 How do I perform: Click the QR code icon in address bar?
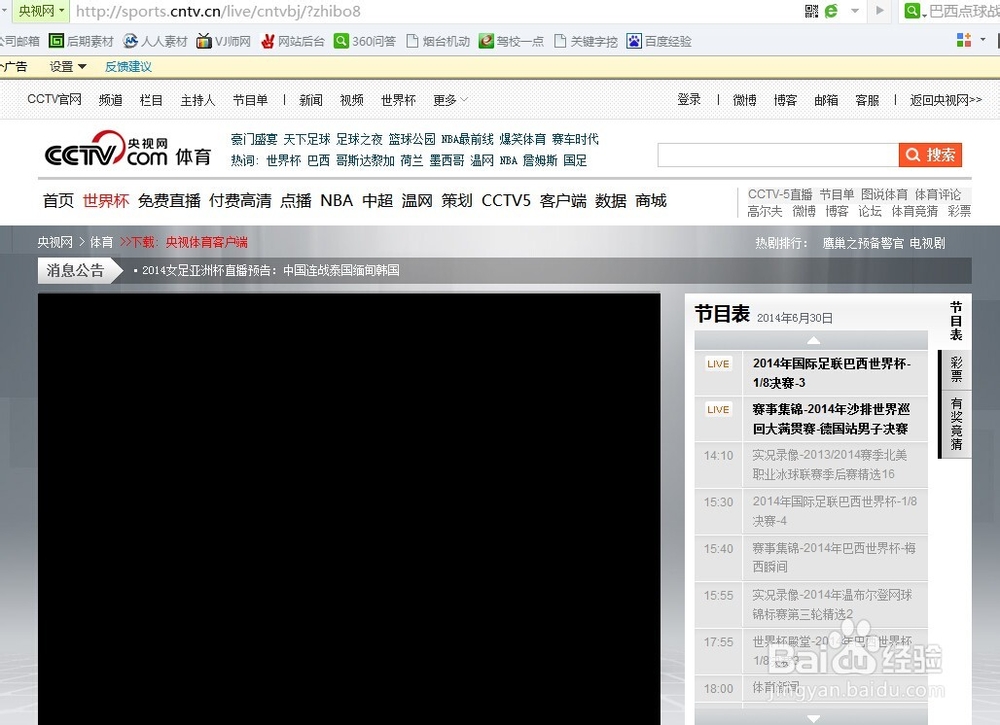point(811,11)
